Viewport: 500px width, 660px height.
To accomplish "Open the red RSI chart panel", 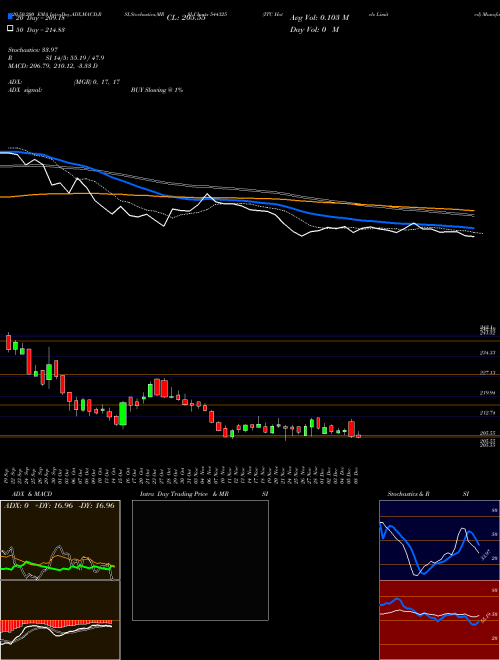I will tap(439, 620).
